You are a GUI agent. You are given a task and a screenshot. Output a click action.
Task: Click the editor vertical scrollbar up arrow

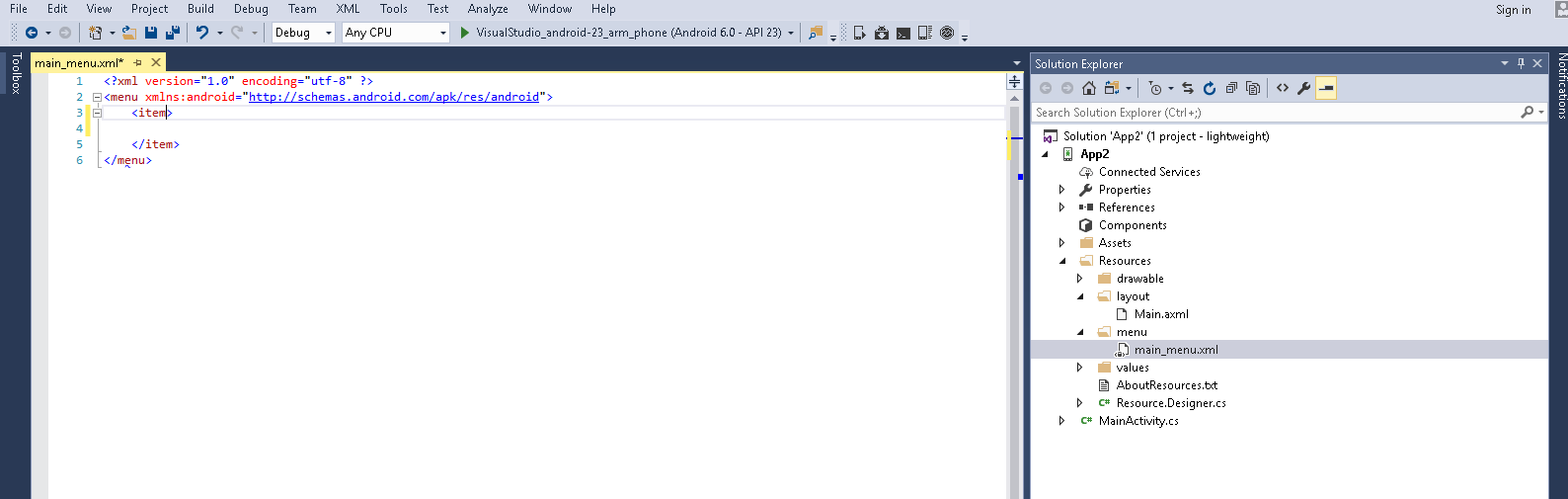point(1014,99)
